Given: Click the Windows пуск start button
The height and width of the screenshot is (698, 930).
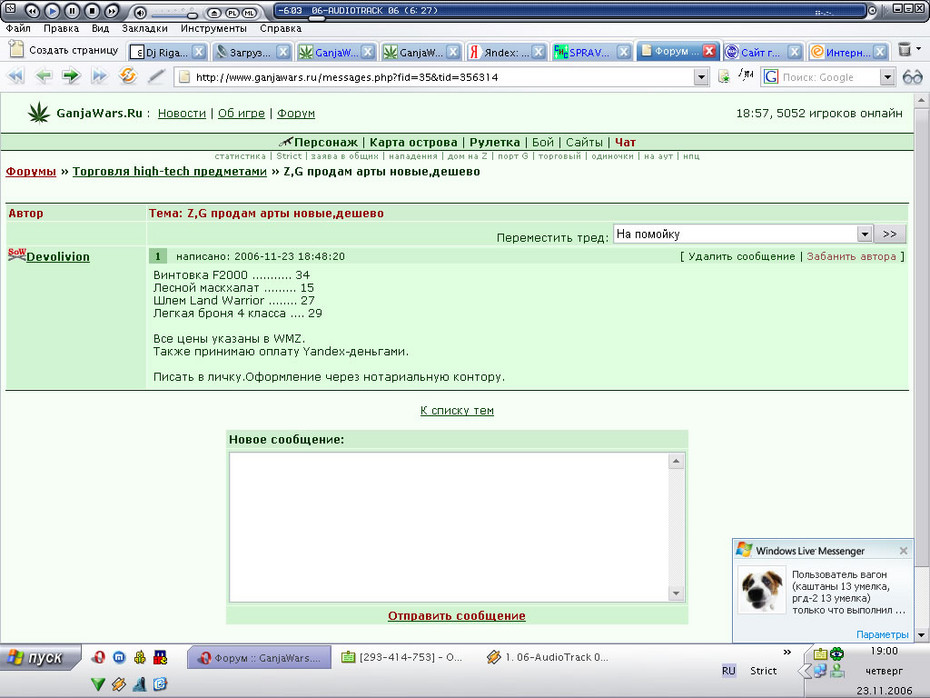Looking at the screenshot, I should pos(40,658).
